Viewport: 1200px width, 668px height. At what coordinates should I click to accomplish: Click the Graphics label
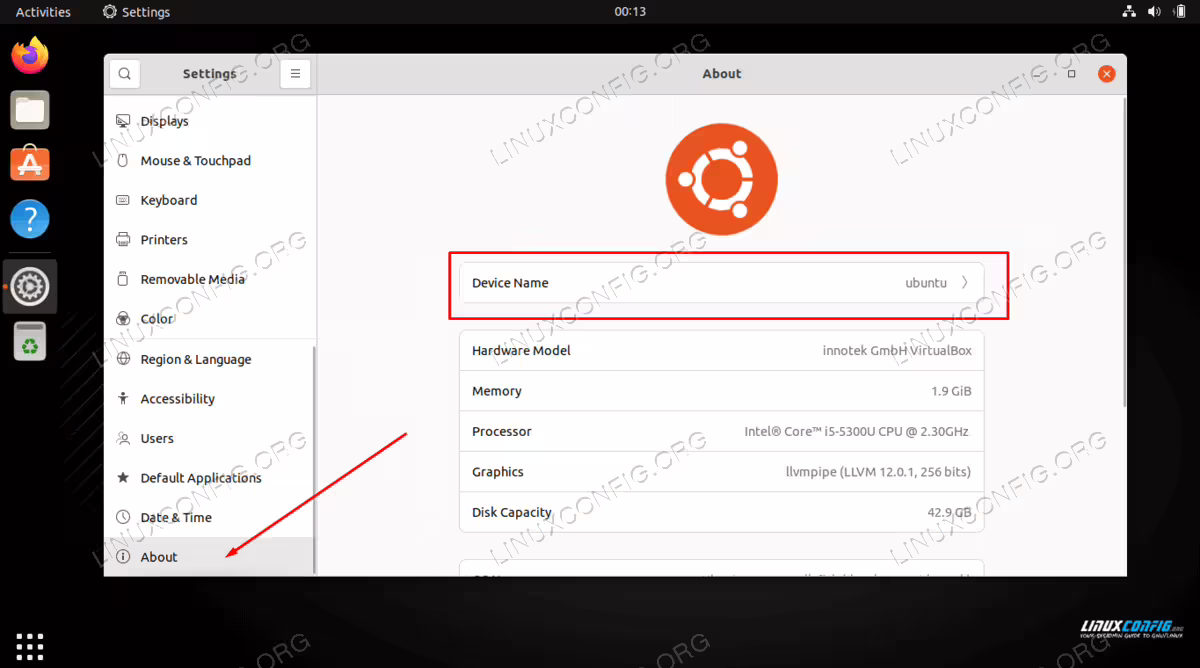(x=498, y=472)
